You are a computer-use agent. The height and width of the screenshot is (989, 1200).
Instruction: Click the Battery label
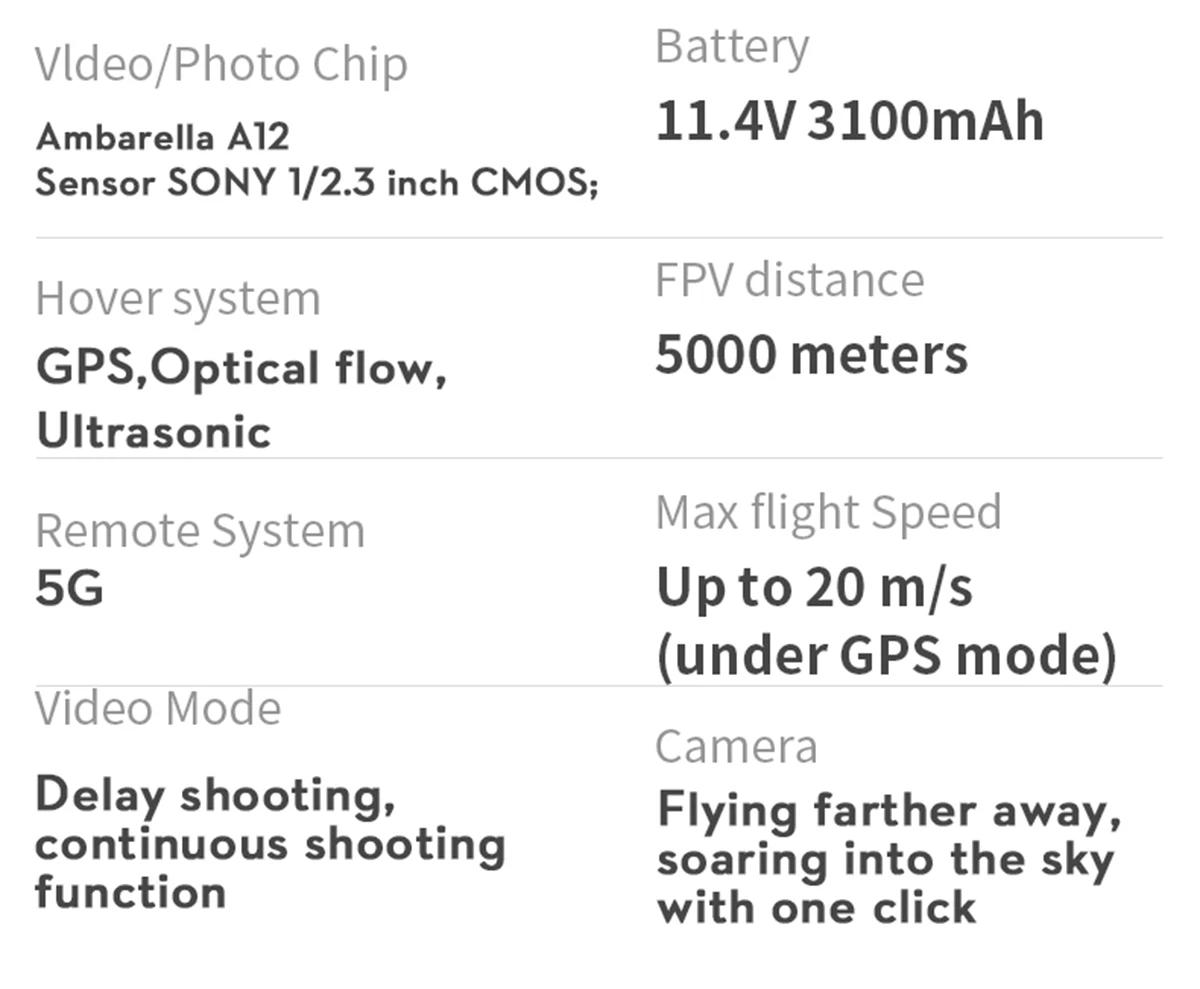[732, 47]
